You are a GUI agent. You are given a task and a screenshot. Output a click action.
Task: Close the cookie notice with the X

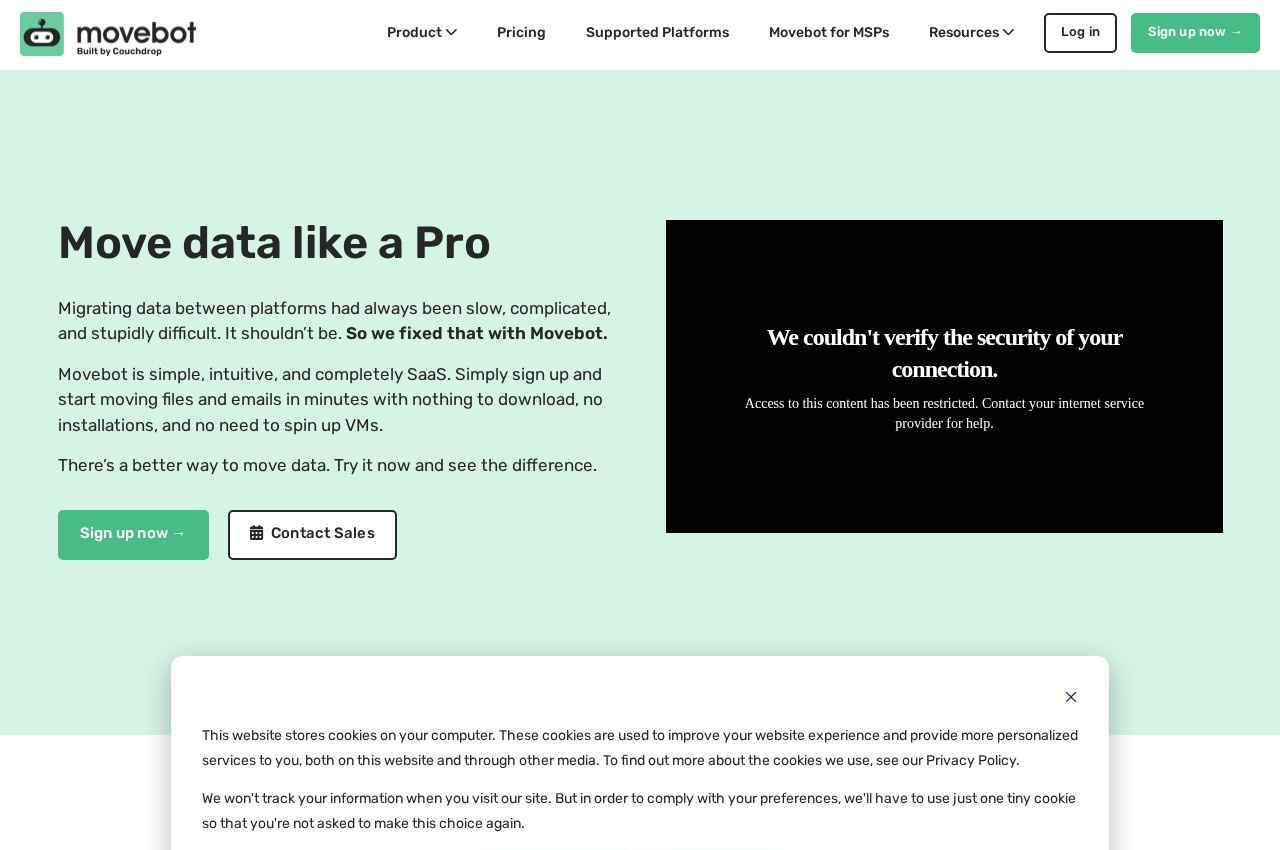click(1071, 697)
